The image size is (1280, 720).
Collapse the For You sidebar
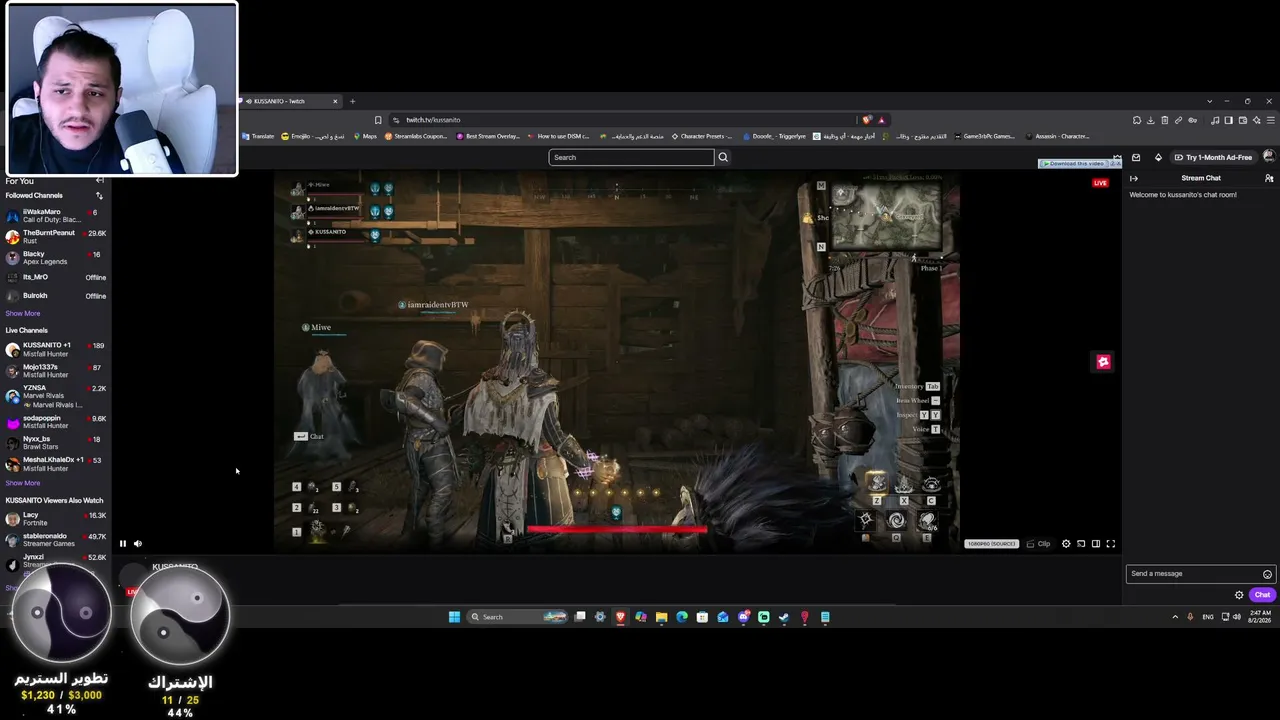click(99, 181)
